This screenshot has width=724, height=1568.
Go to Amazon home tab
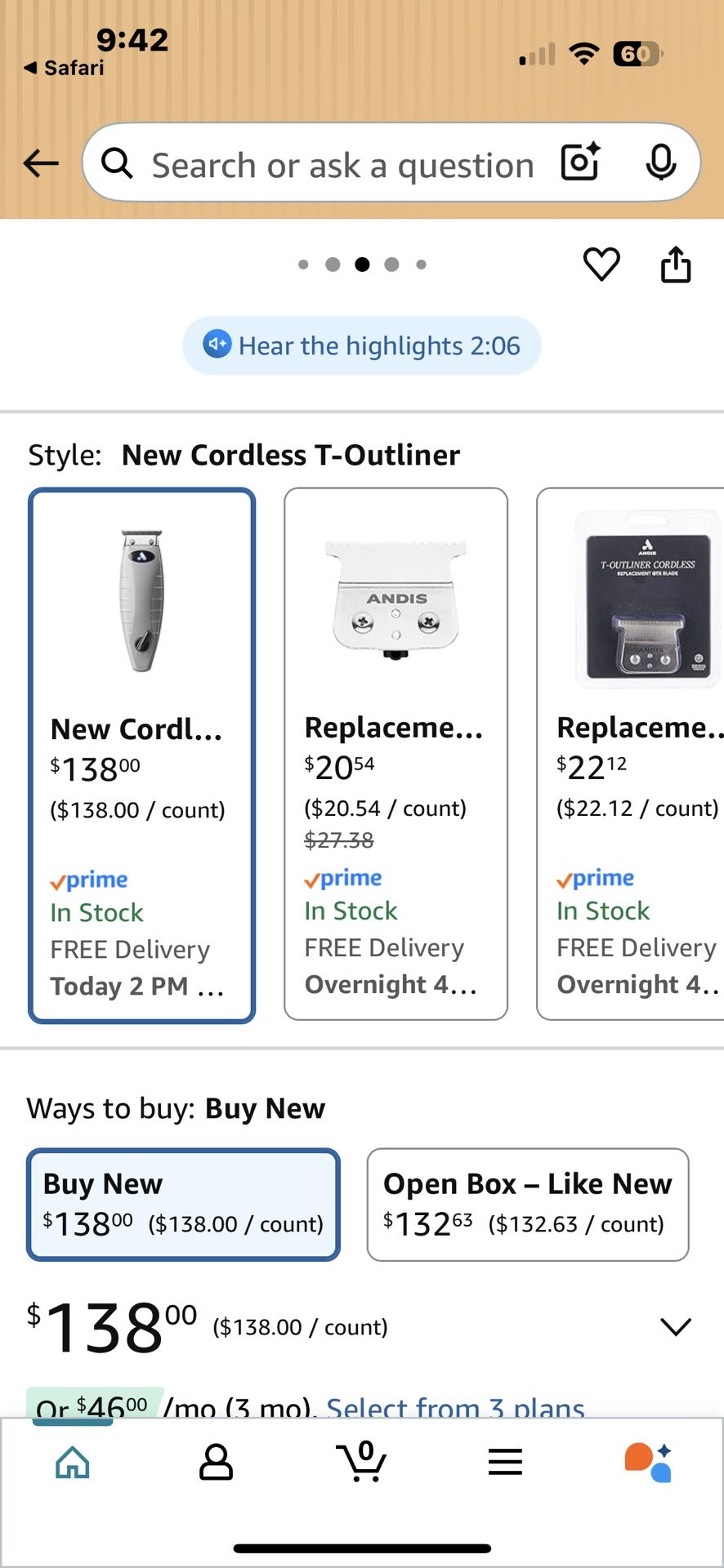coord(73,1461)
